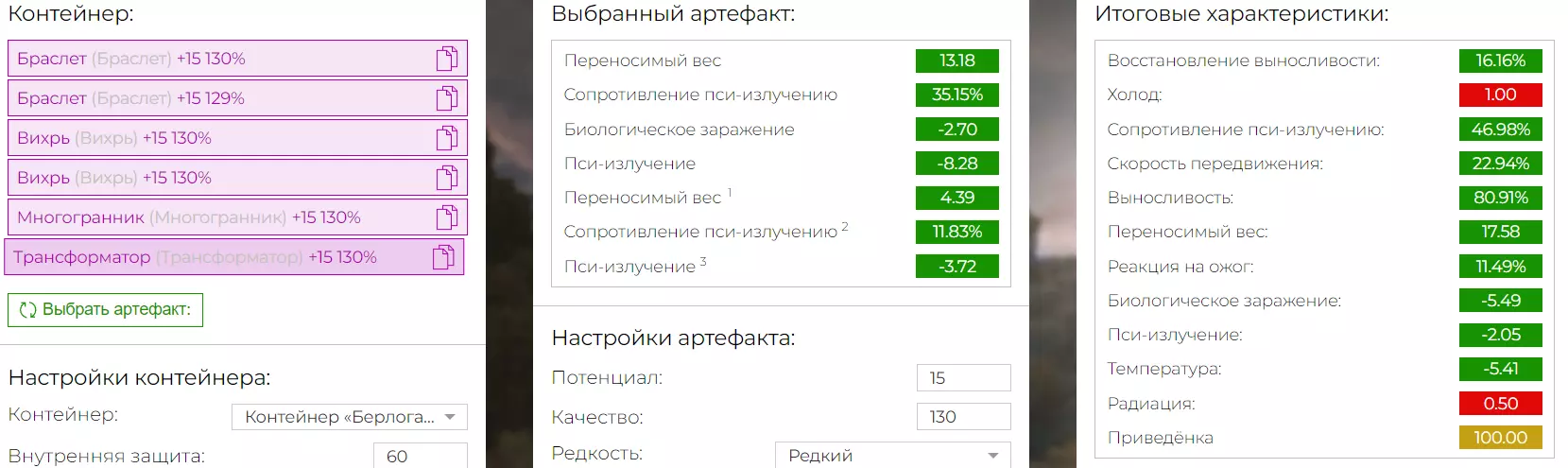Edit the Внутренняя защита value field

coord(419,456)
